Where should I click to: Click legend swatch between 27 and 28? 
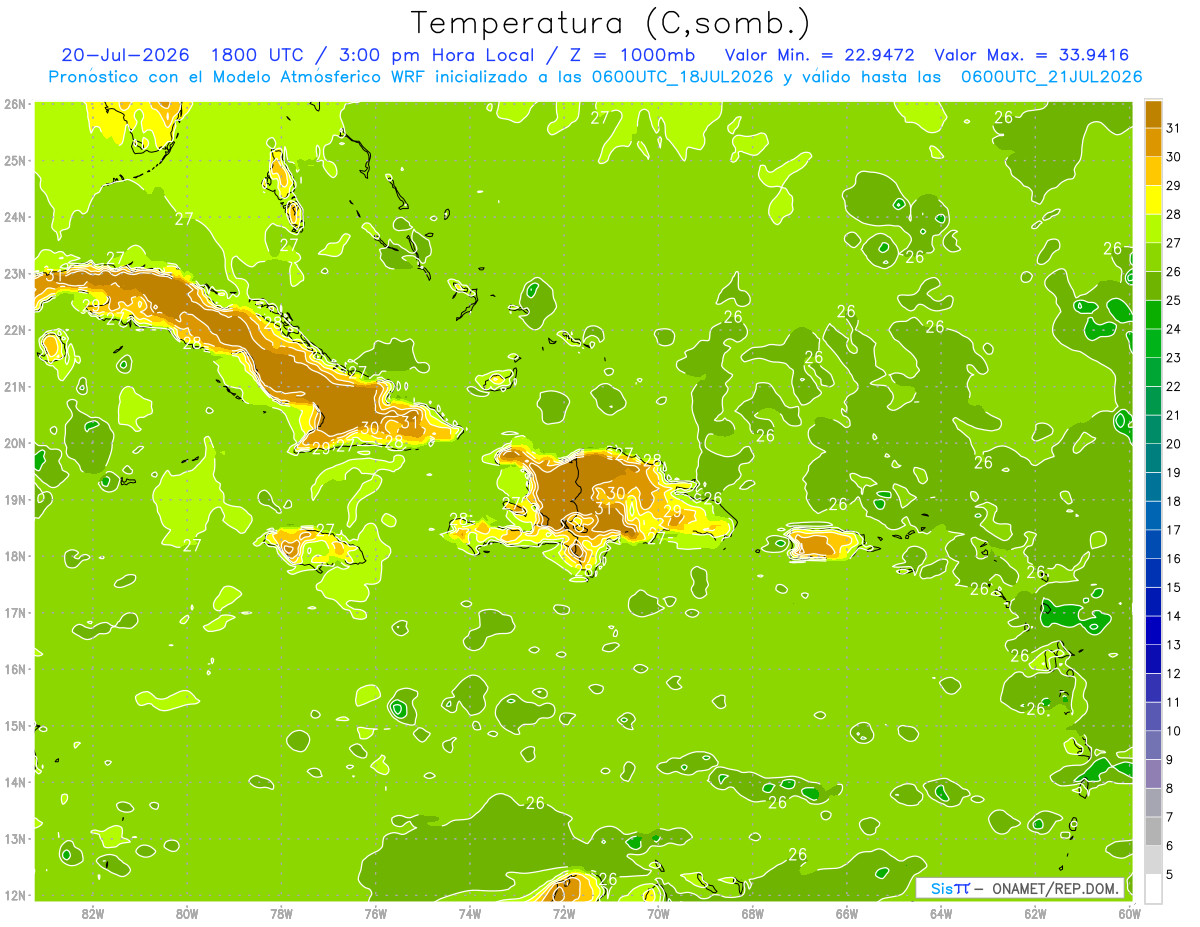(x=1153, y=227)
